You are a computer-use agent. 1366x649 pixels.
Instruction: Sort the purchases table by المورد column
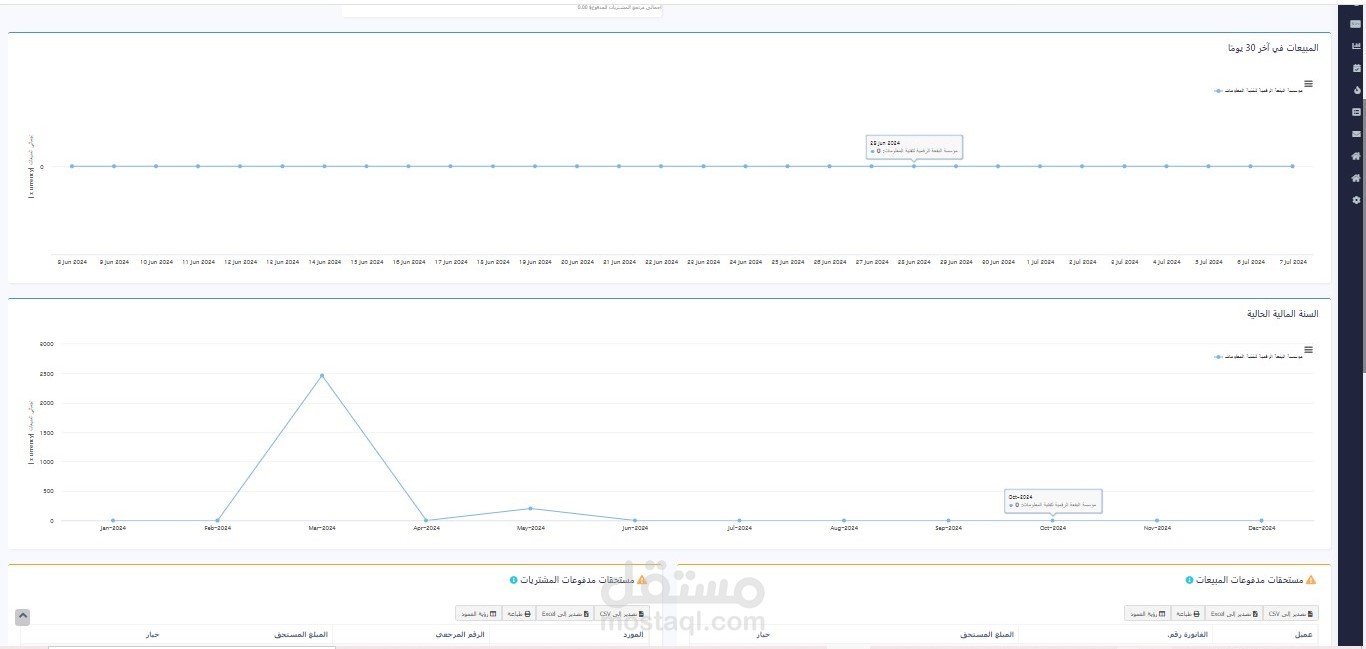click(634, 634)
